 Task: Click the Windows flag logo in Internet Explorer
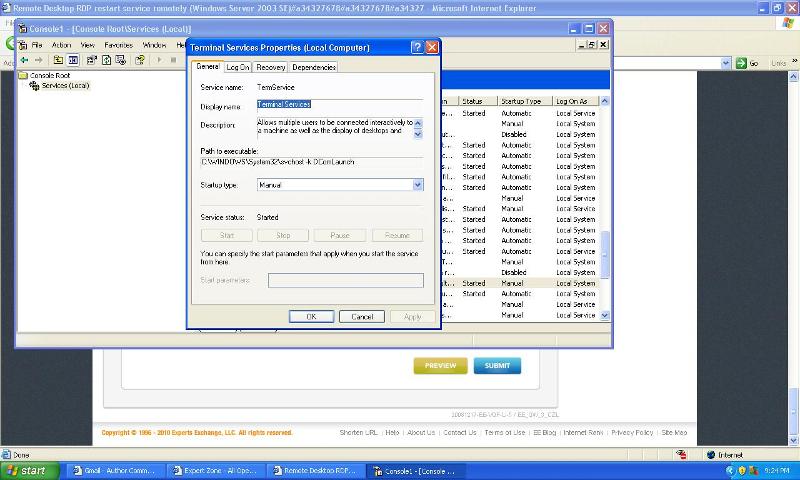[x=788, y=23]
